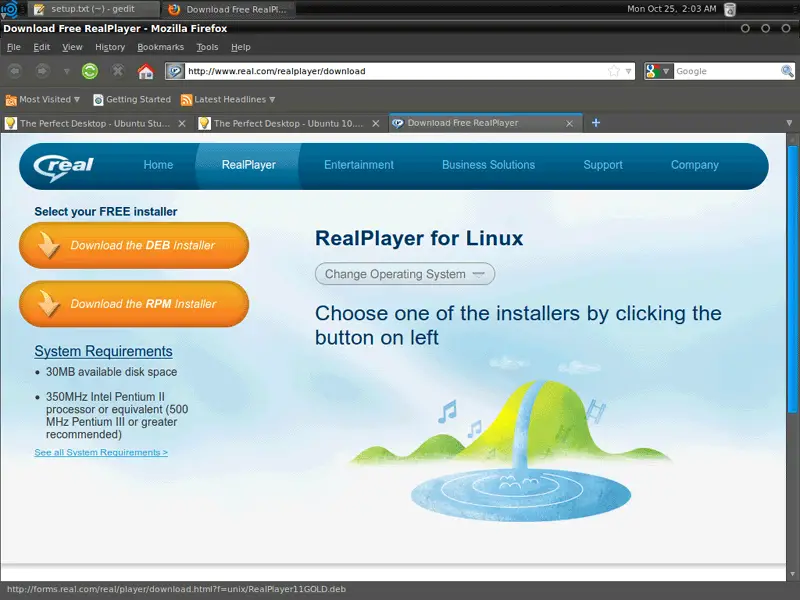Click the stop loading button
The height and width of the screenshot is (600, 800).
tap(118, 71)
